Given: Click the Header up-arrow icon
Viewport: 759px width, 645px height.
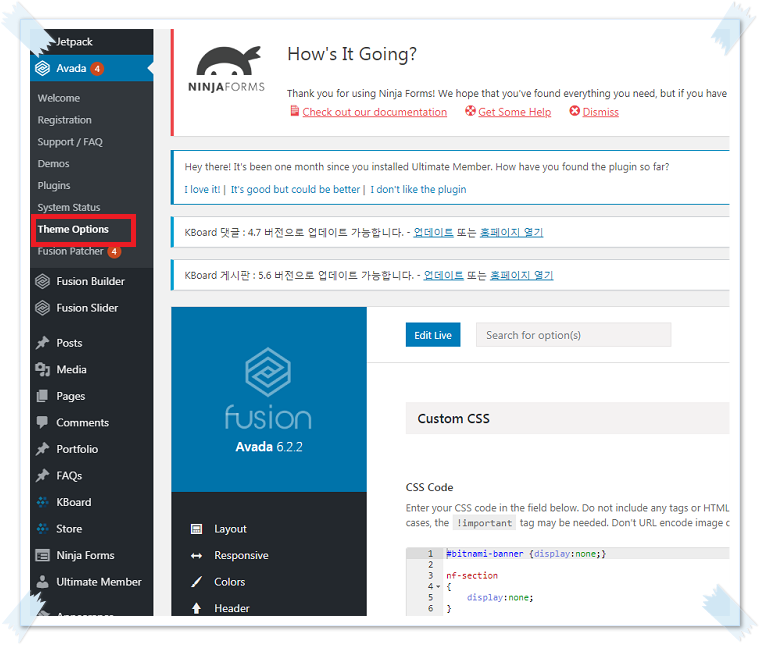Looking at the screenshot, I should (197, 608).
